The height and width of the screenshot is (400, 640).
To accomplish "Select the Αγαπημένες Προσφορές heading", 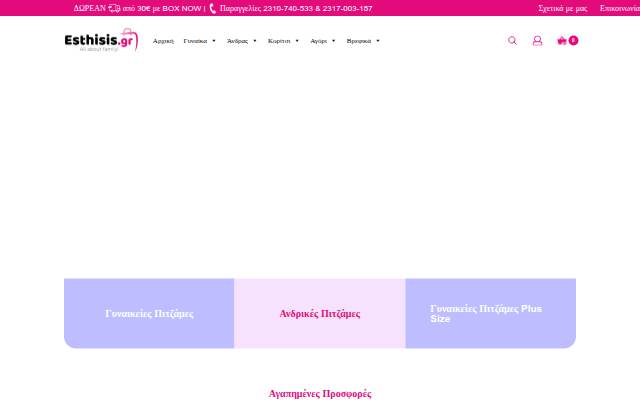I will coord(320,393).
